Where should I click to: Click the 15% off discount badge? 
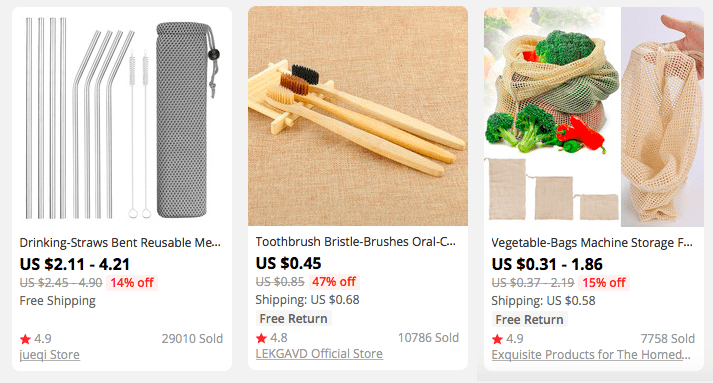(x=604, y=283)
